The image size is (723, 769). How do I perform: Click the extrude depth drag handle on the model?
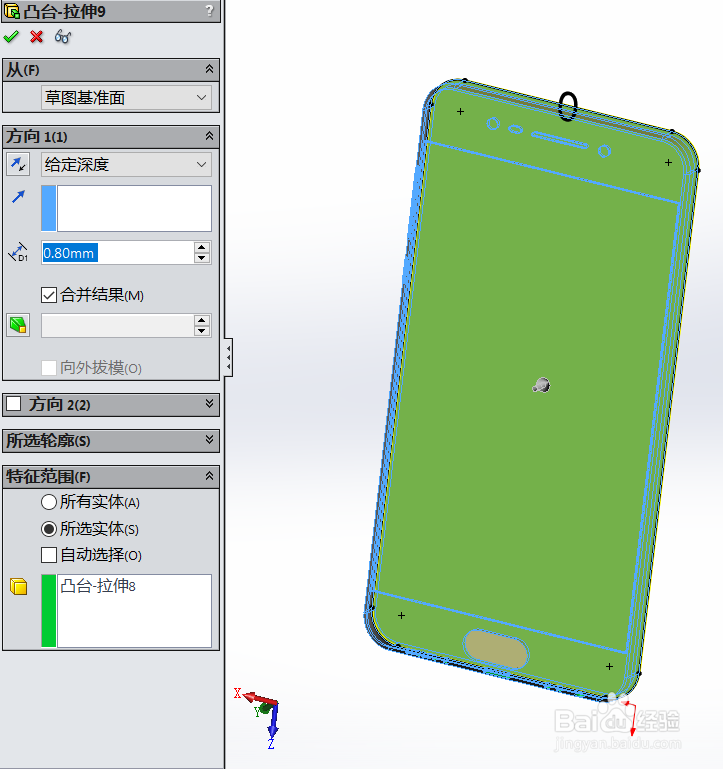click(541, 385)
